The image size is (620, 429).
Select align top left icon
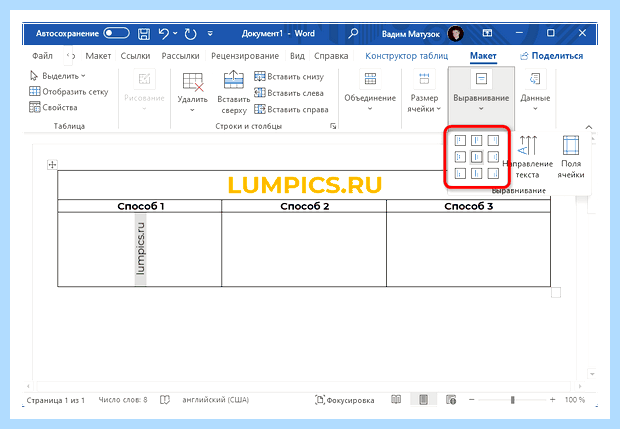click(x=460, y=140)
